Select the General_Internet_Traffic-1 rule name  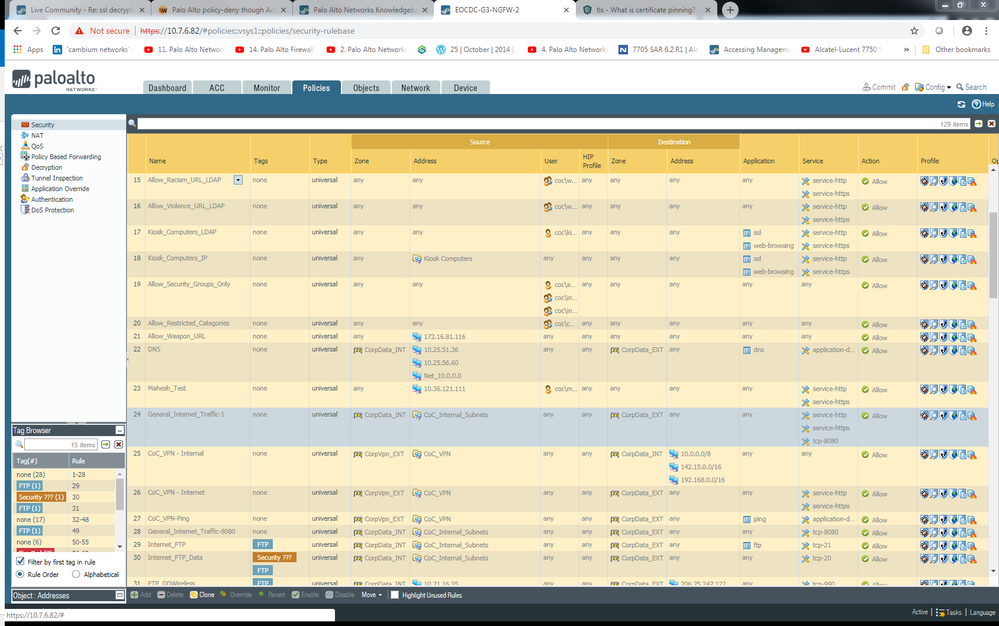(x=185, y=415)
